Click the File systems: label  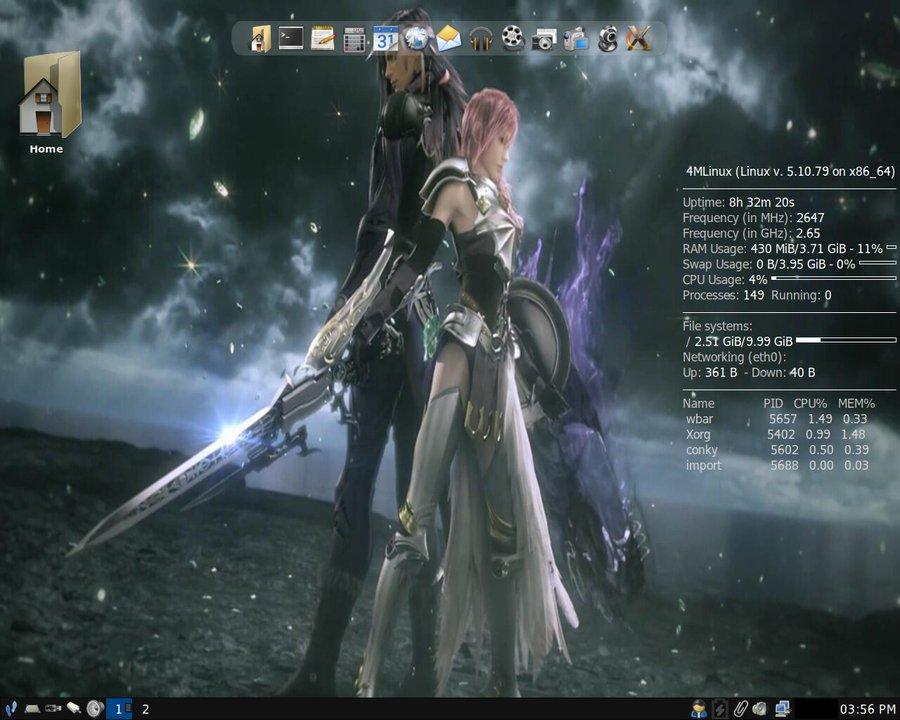point(717,326)
